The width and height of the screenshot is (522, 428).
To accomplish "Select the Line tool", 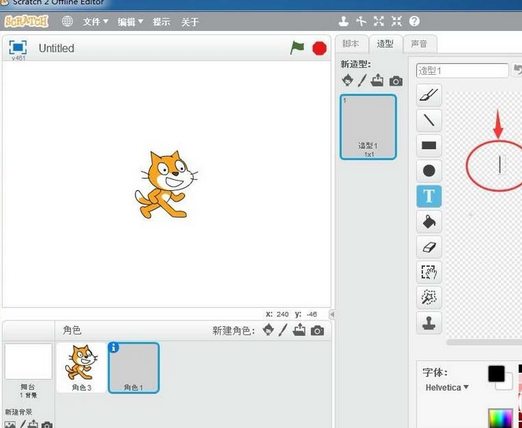I will tap(429, 120).
